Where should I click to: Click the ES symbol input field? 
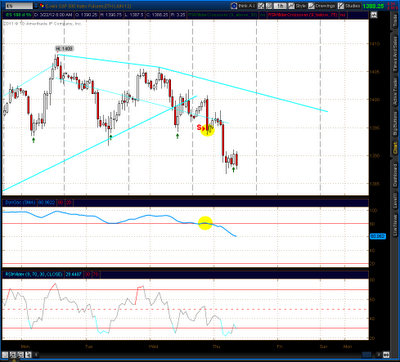[19, 6]
